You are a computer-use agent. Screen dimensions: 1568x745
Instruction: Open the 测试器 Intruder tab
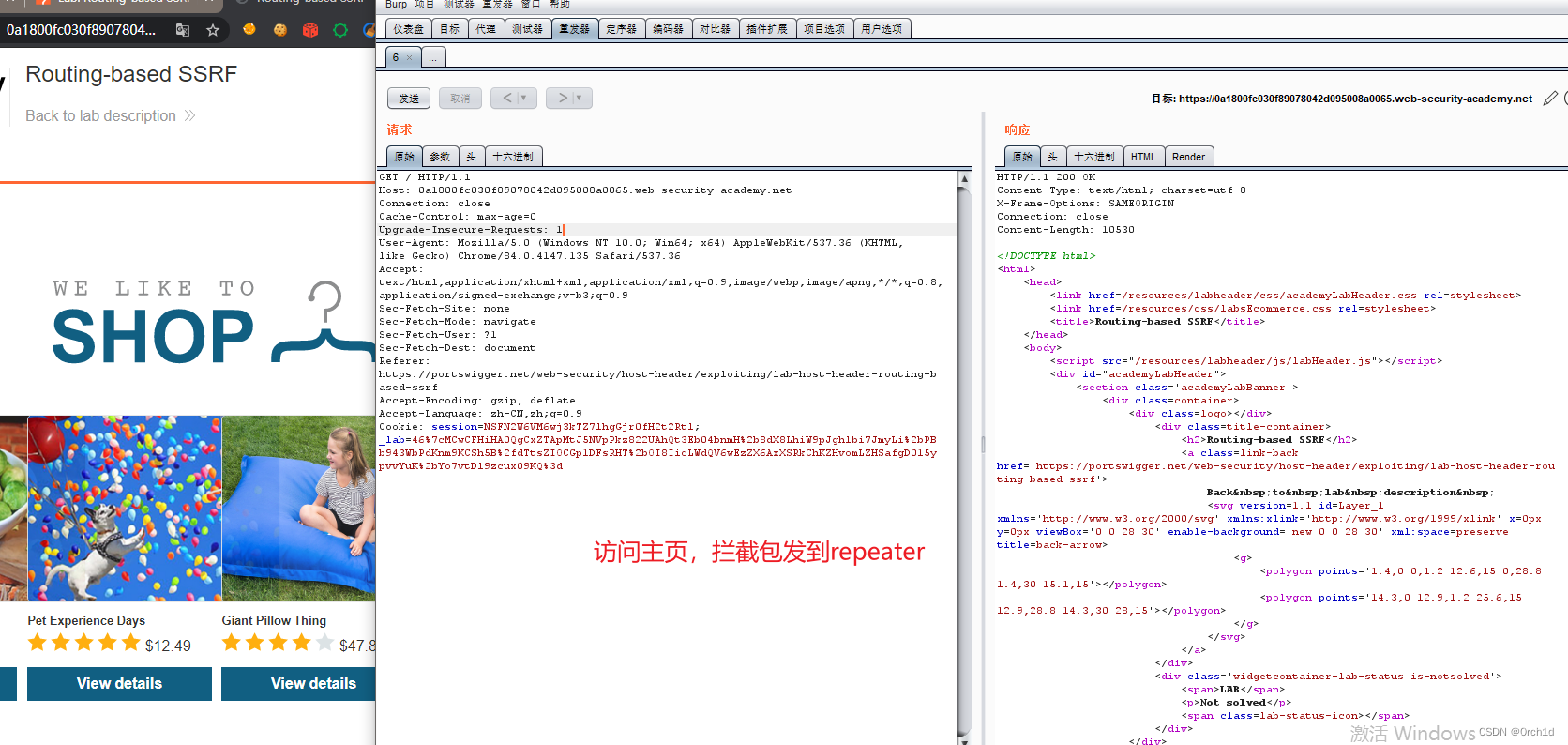(528, 29)
